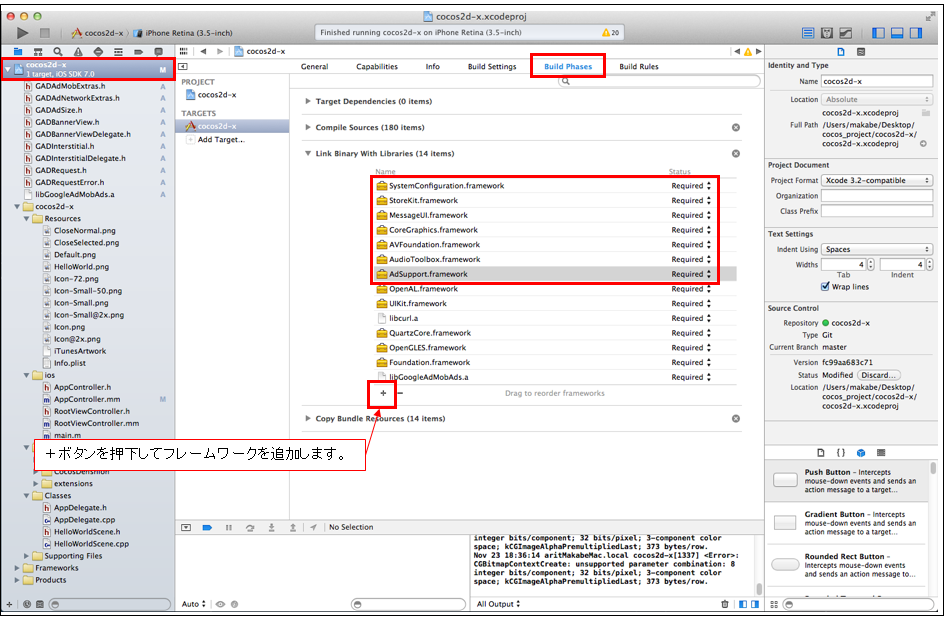This screenshot has height=618, width=945.
Task: Open the Capabilities tab
Action: (377, 66)
